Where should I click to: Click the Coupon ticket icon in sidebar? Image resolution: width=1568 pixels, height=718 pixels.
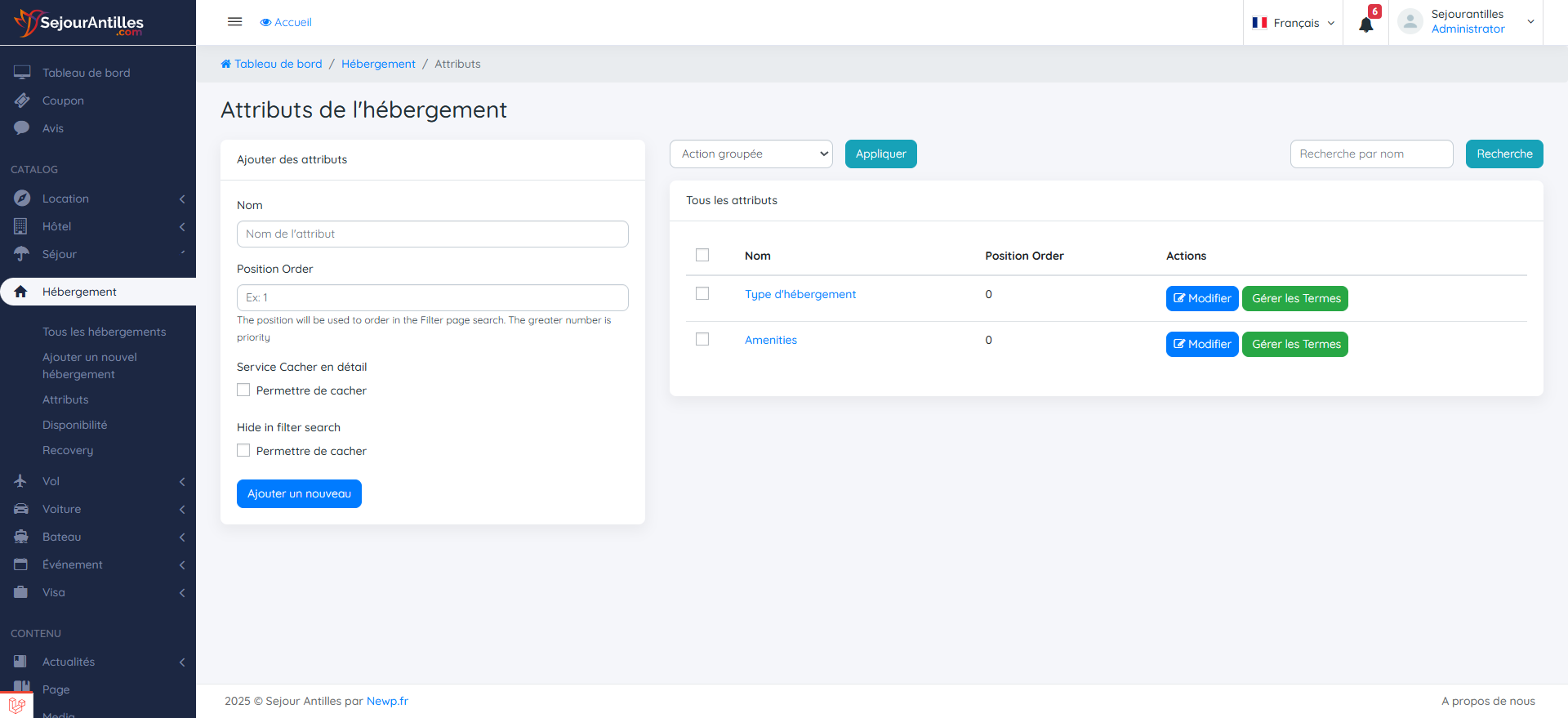pos(22,100)
